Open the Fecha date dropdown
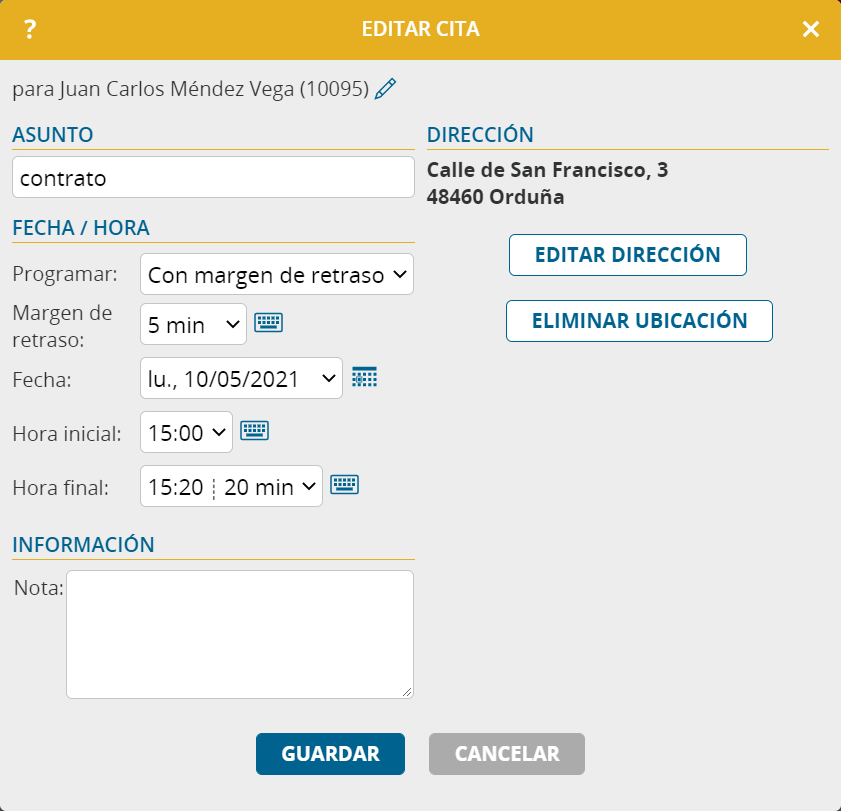841x811 pixels. 241,379
